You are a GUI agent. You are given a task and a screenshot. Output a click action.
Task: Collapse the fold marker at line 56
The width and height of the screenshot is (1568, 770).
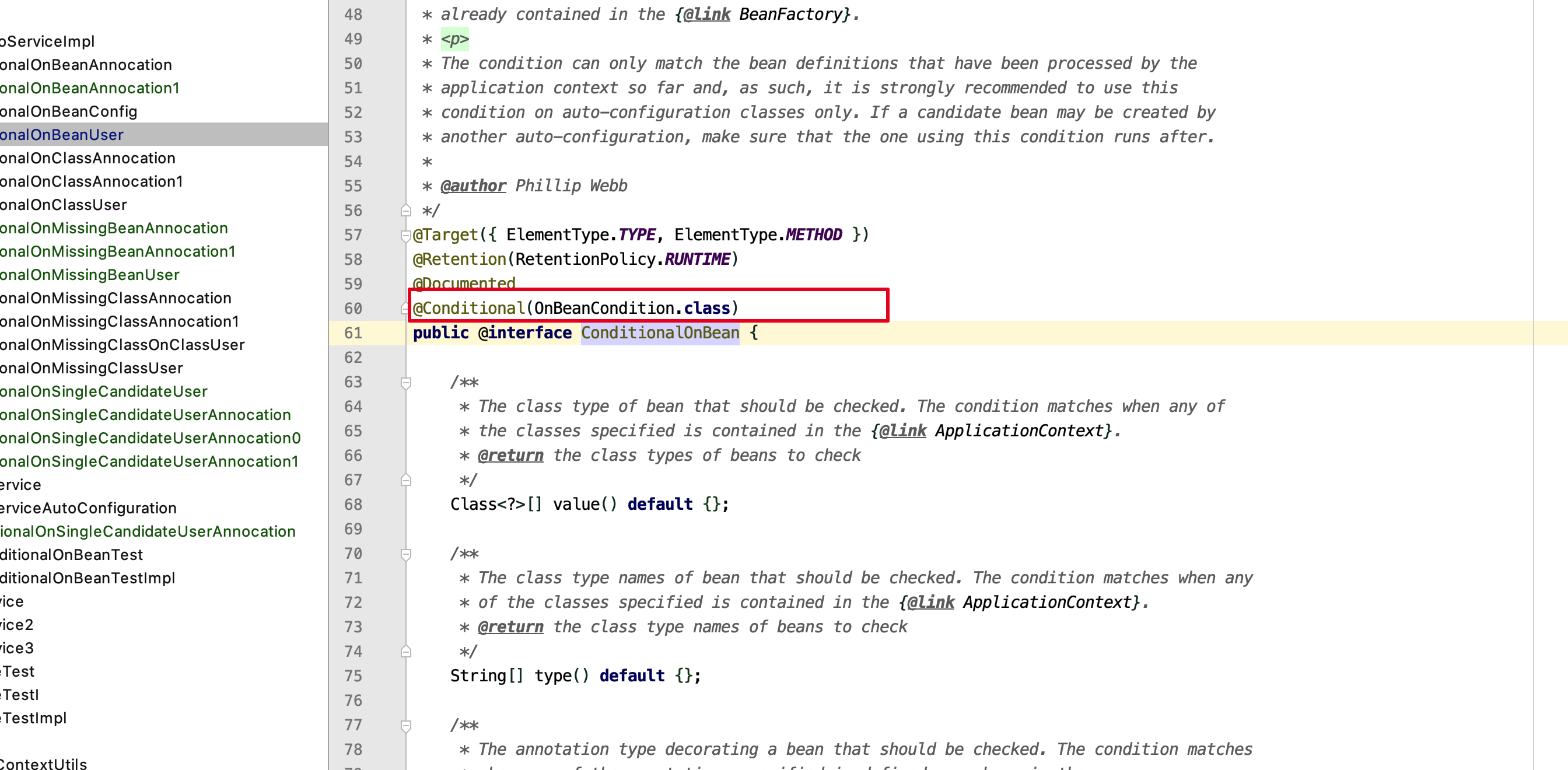point(405,210)
